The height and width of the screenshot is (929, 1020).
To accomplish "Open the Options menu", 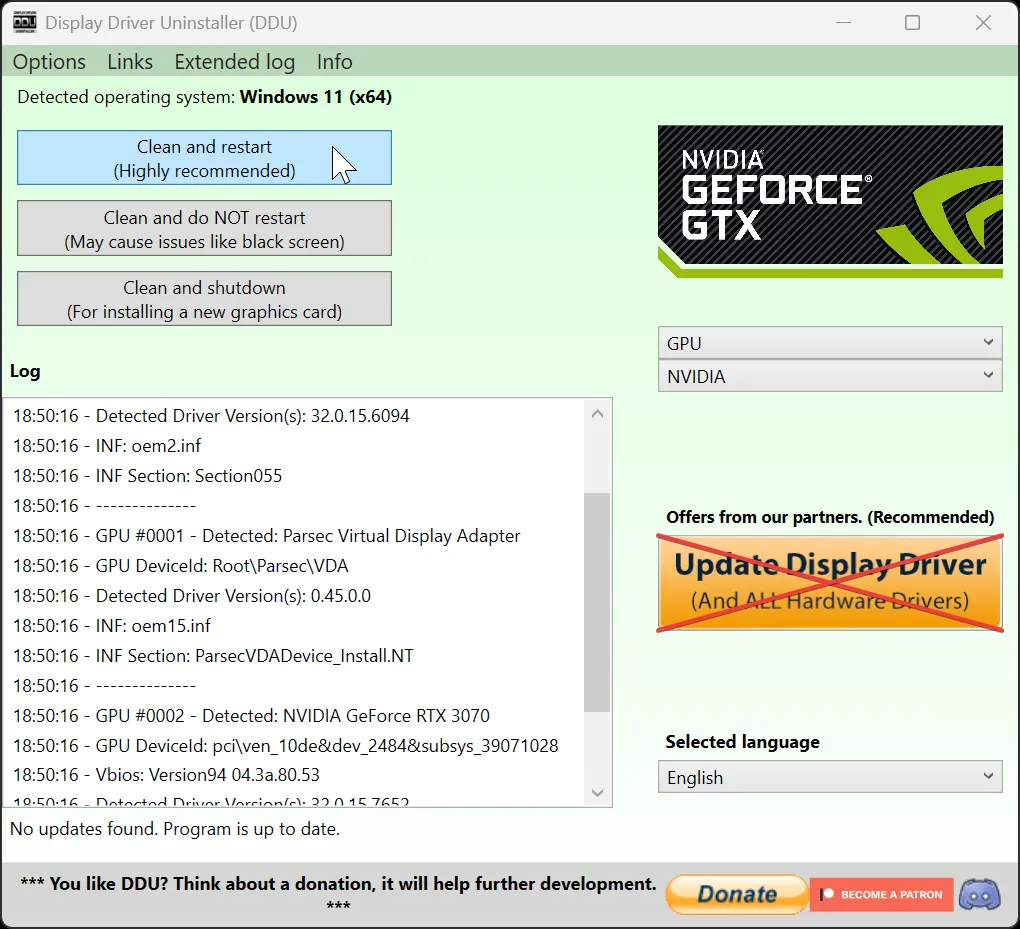I will pos(49,62).
